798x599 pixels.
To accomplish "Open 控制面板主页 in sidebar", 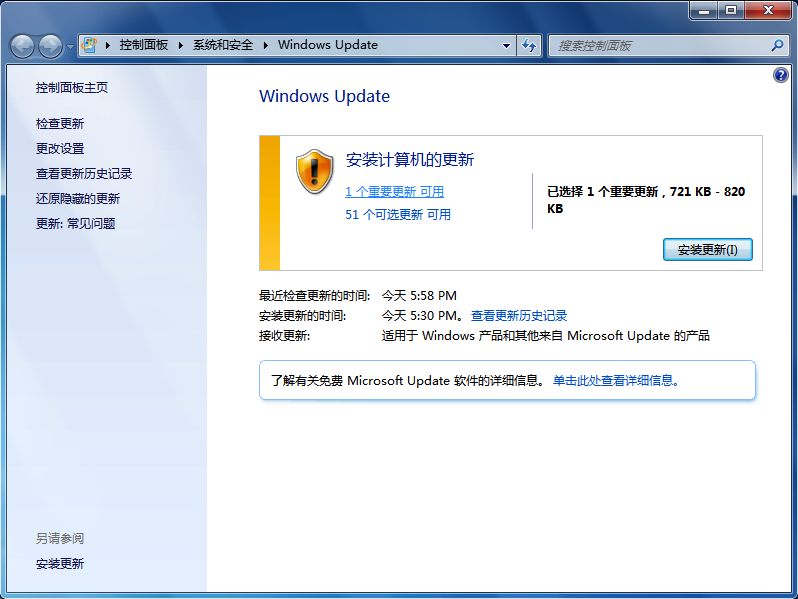I will (72, 88).
